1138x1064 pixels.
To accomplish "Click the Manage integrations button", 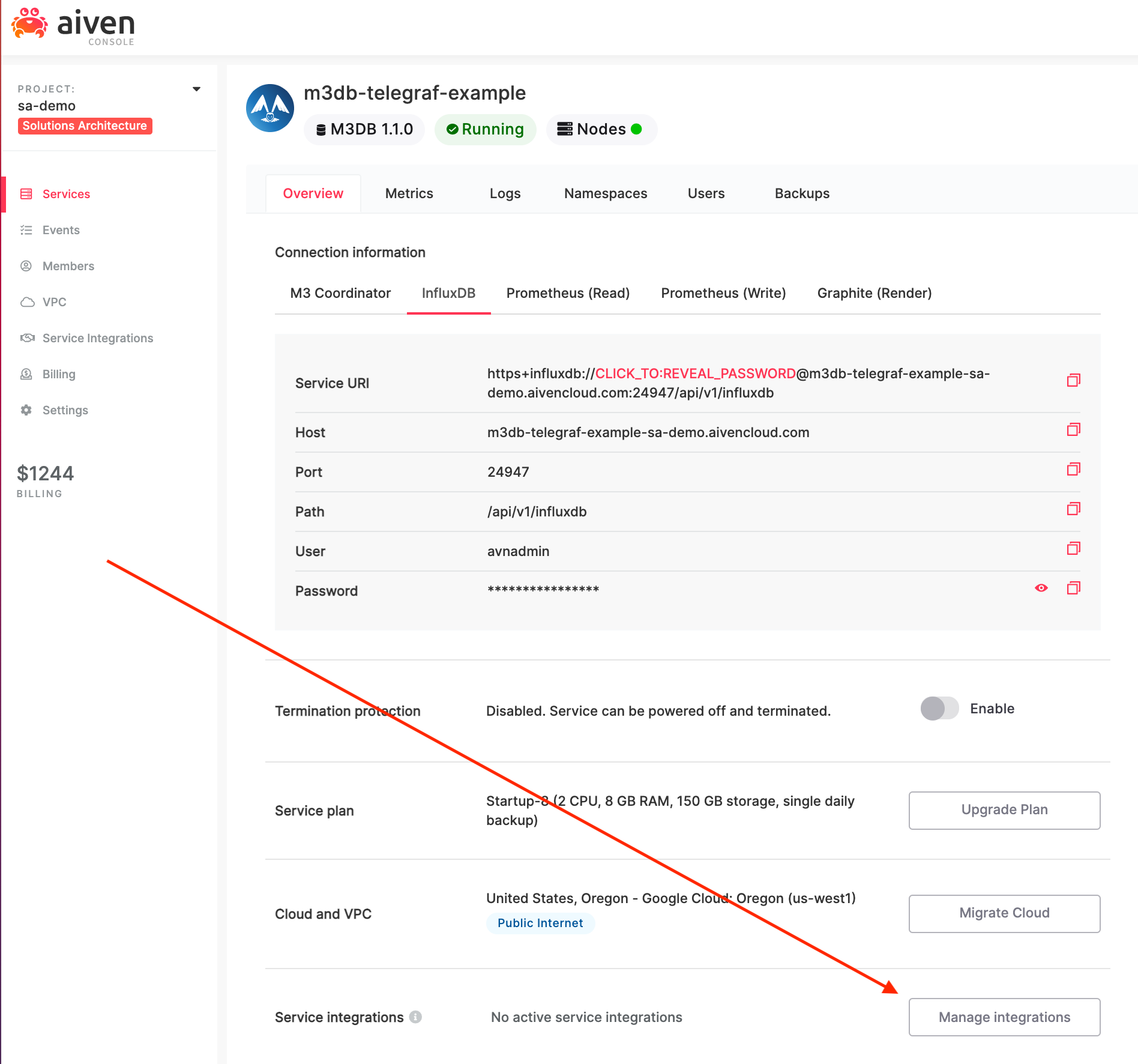I will (1004, 1017).
